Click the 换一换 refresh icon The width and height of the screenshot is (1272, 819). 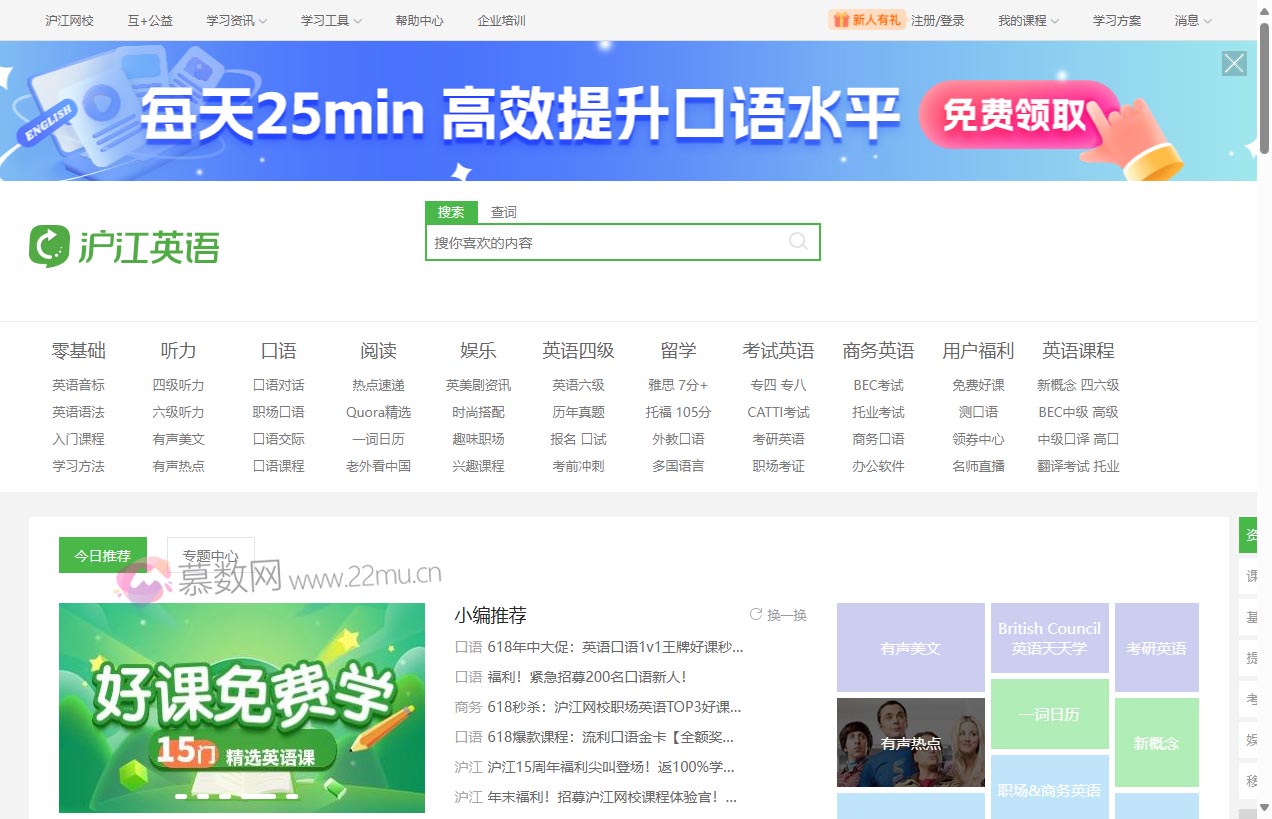757,614
